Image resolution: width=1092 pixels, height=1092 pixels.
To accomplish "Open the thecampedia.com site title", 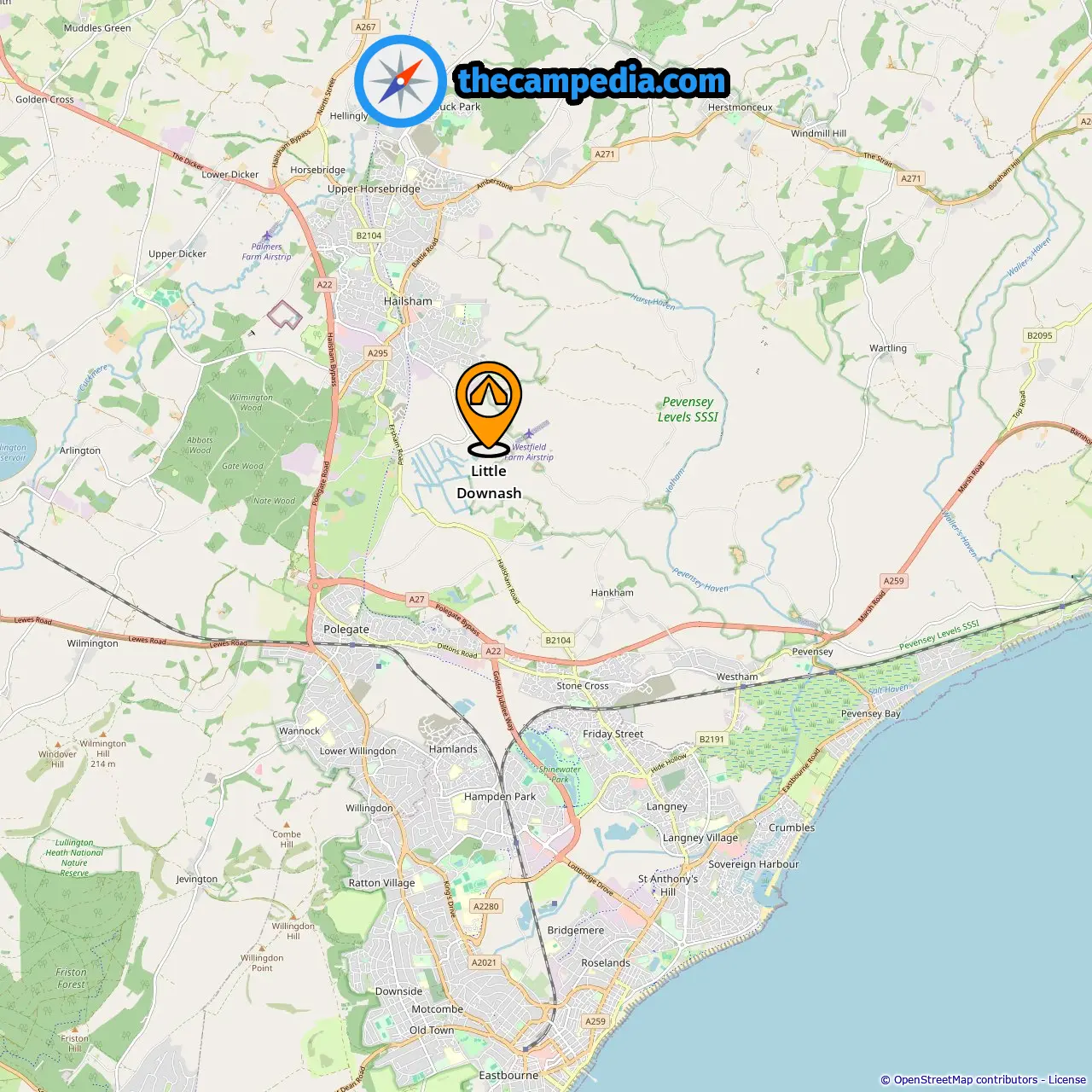I will pyautogui.click(x=592, y=81).
